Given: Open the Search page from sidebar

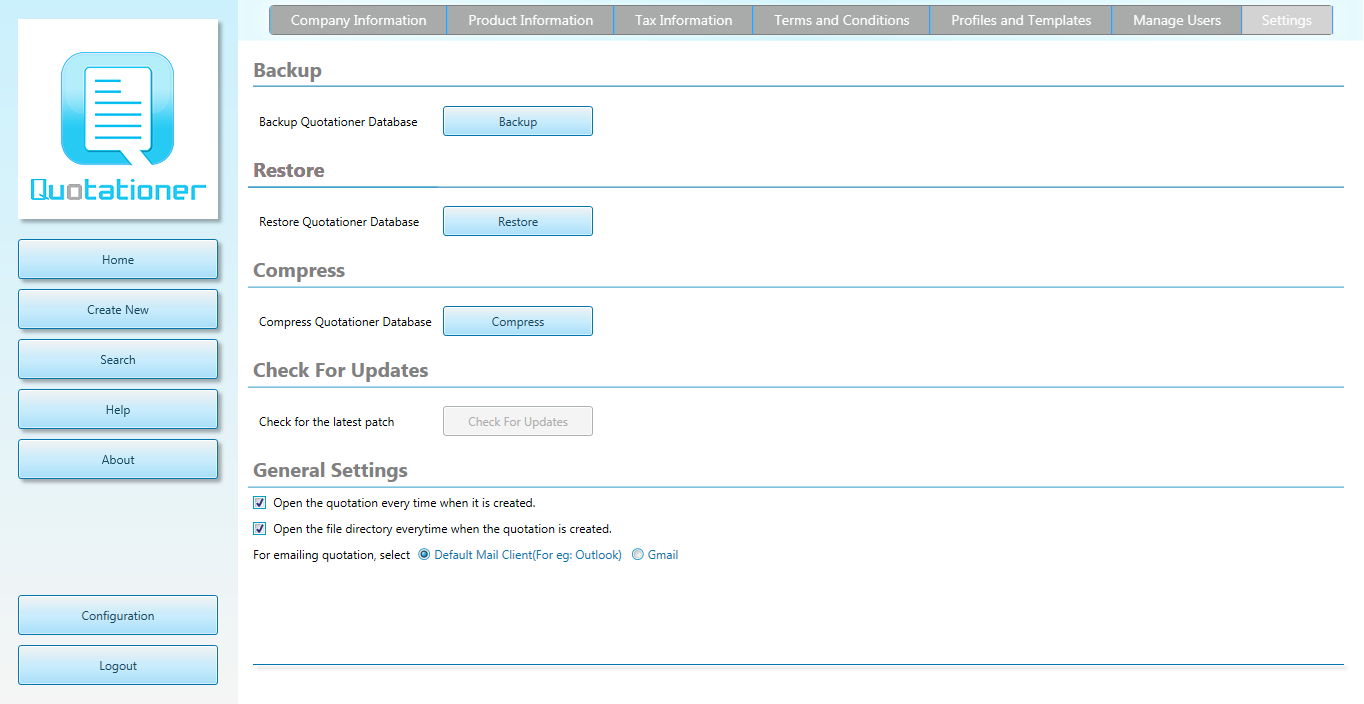Looking at the screenshot, I should click(x=118, y=359).
